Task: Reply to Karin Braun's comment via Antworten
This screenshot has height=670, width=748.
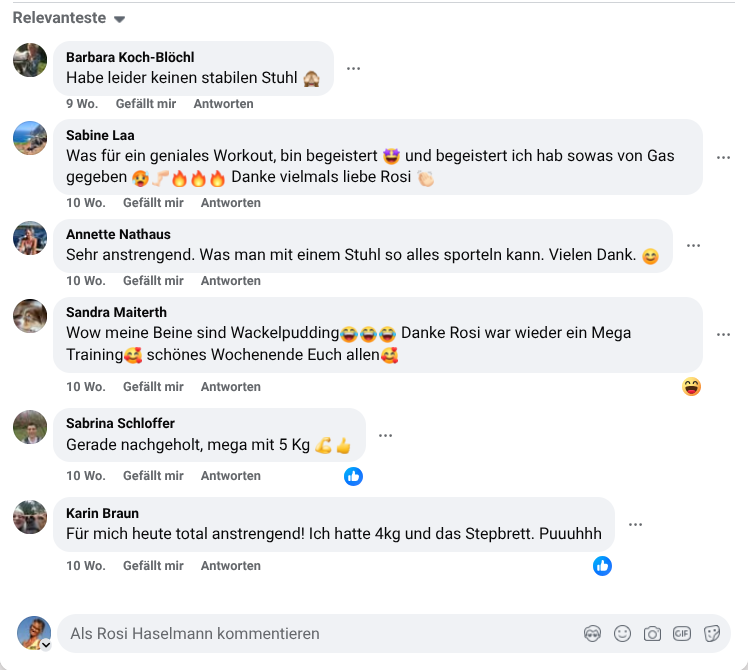Action: coord(230,566)
